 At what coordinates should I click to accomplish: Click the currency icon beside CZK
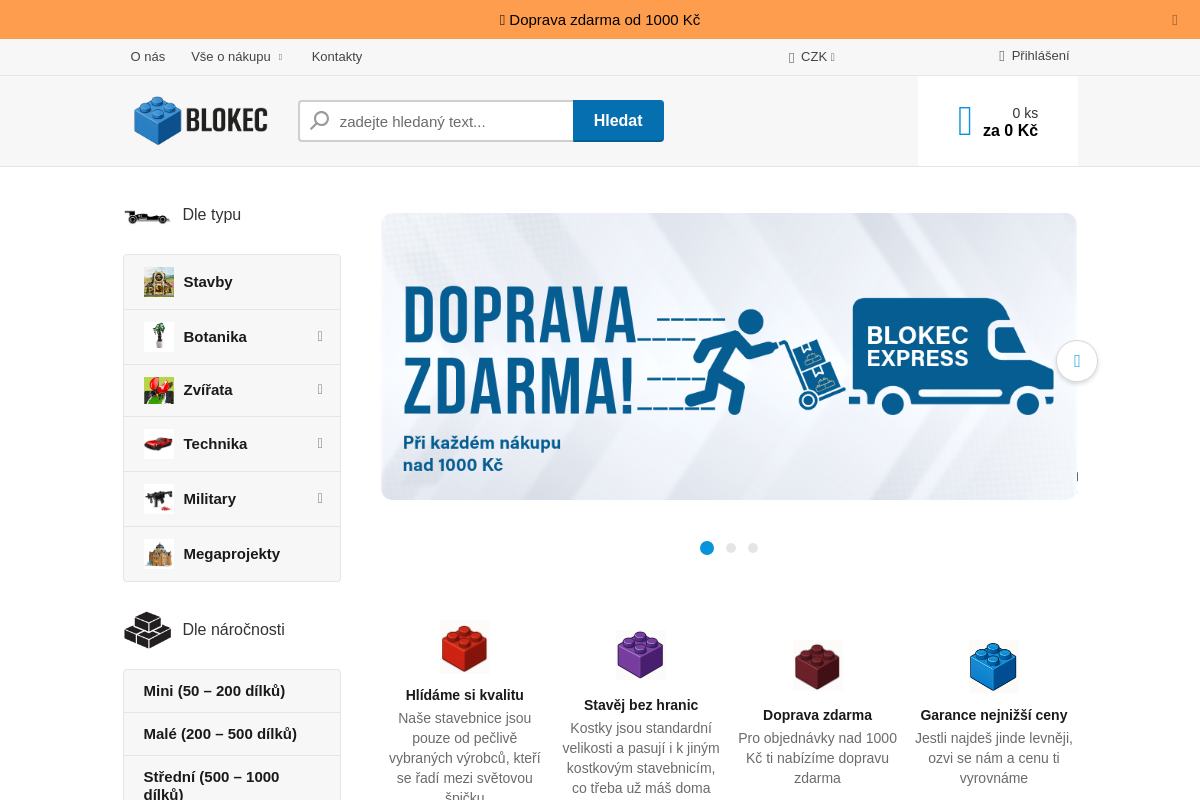pos(792,58)
